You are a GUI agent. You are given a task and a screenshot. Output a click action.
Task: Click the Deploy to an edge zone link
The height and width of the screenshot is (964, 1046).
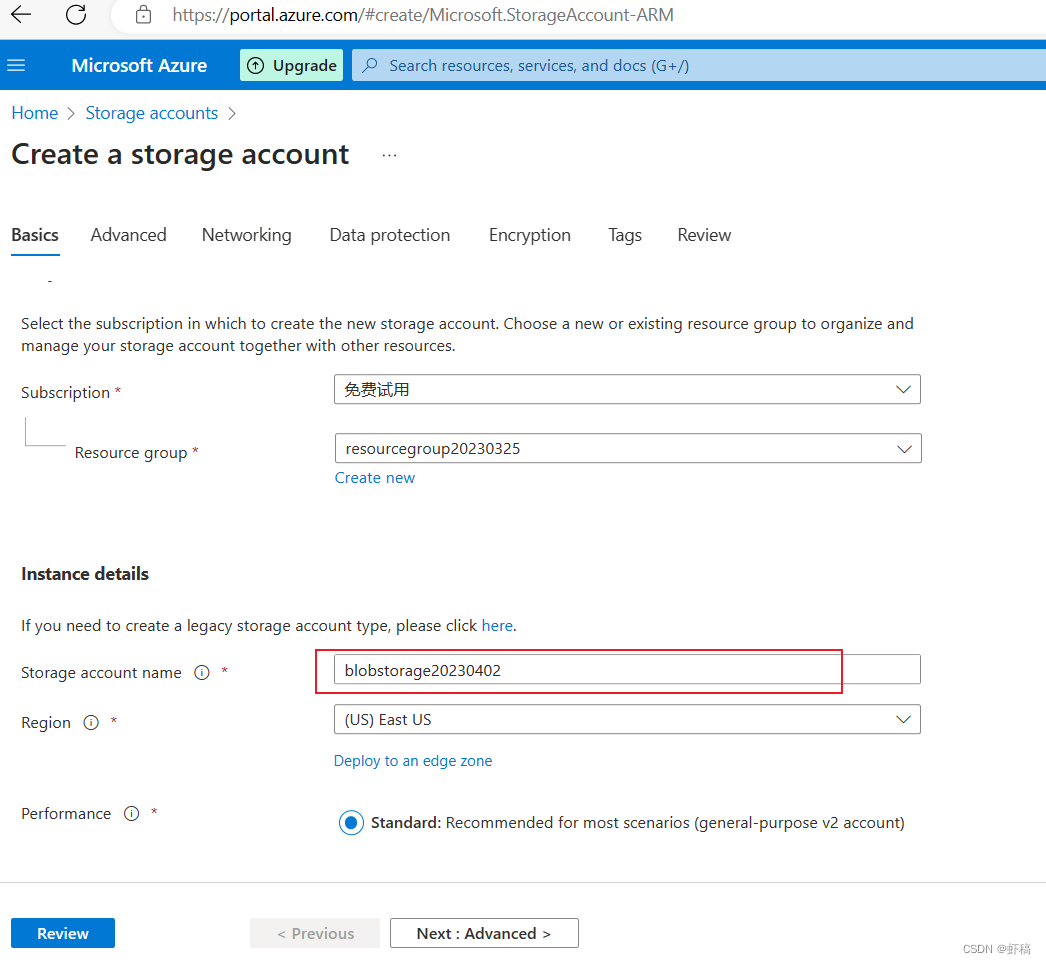point(412,760)
